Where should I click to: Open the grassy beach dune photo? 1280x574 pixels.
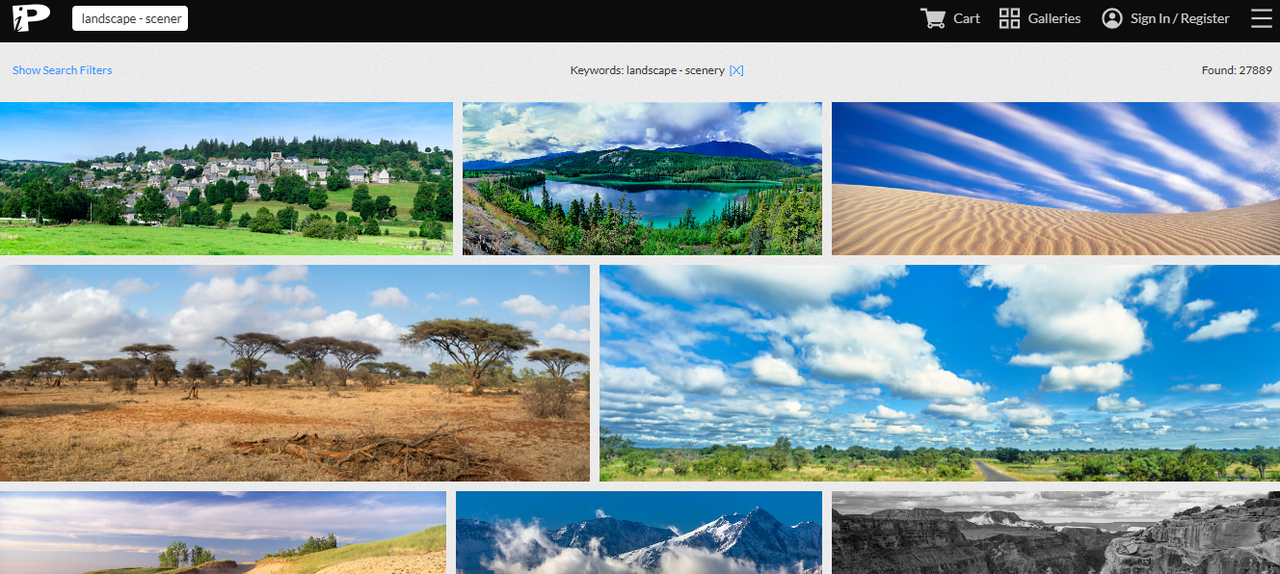tap(223, 532)
